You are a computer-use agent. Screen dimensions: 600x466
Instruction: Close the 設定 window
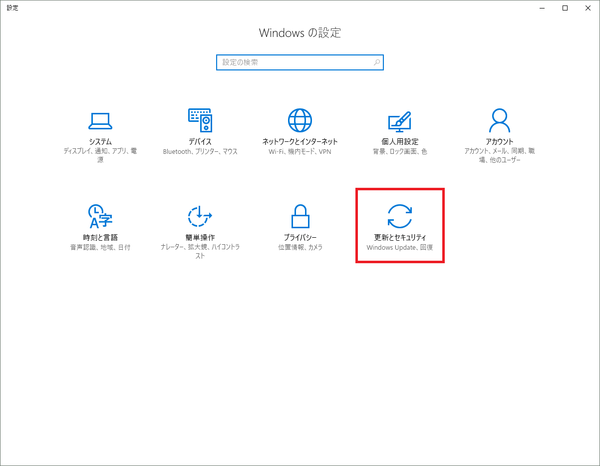tap(588, 8)
